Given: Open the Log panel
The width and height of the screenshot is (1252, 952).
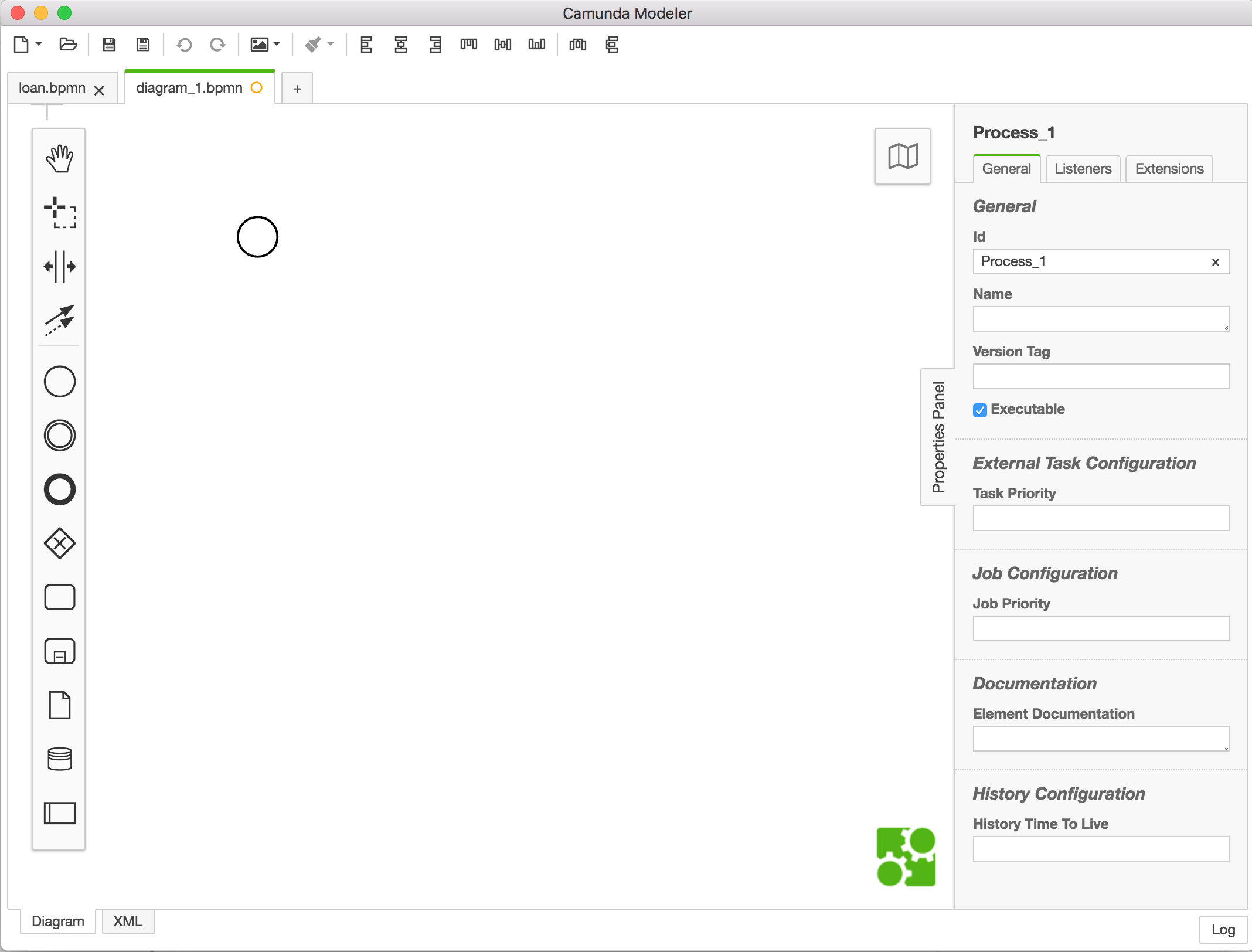Looking at the screenshot, I should pos(1223,930).
